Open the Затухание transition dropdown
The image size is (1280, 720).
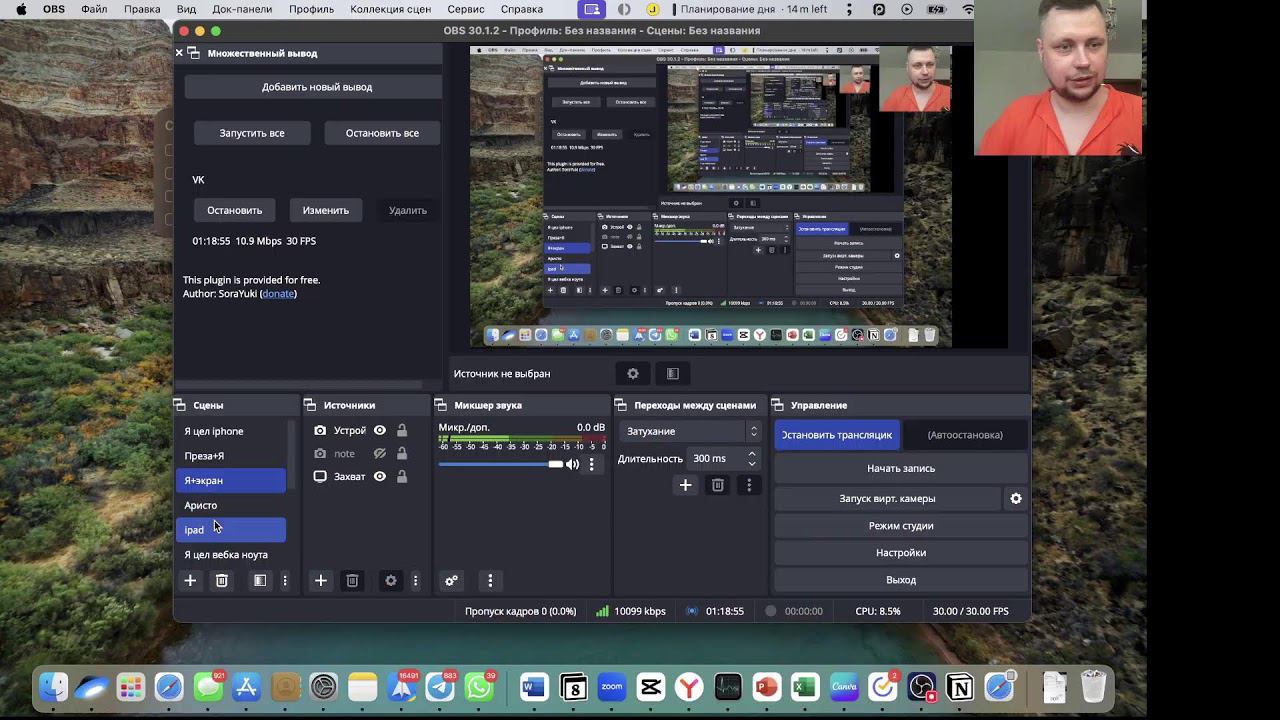pyautogui.click(x=691, y=431)
